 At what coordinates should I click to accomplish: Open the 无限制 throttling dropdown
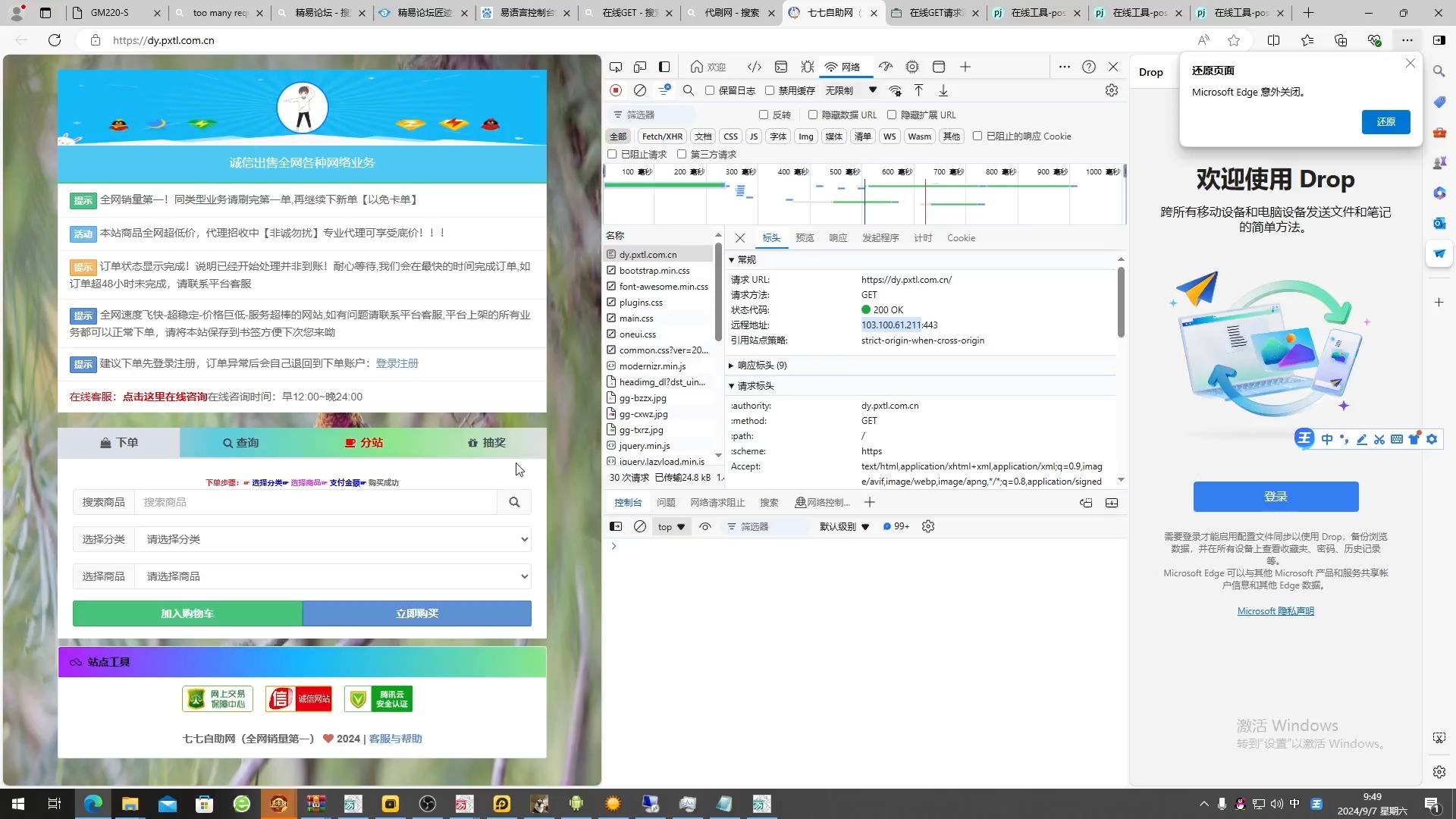[851, 90]
